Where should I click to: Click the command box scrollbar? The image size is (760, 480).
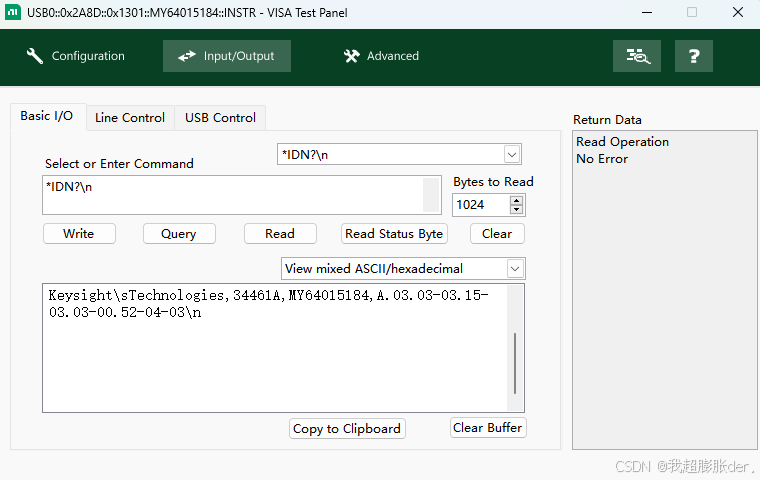pyautogui.click(x=431, y=195)
